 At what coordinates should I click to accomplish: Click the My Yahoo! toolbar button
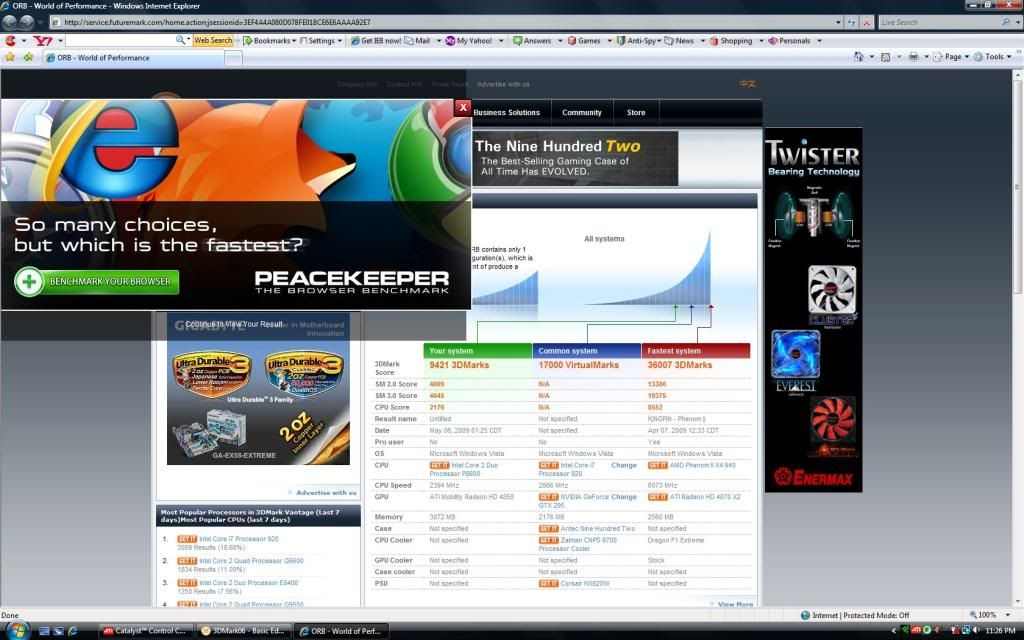(469, 40)
